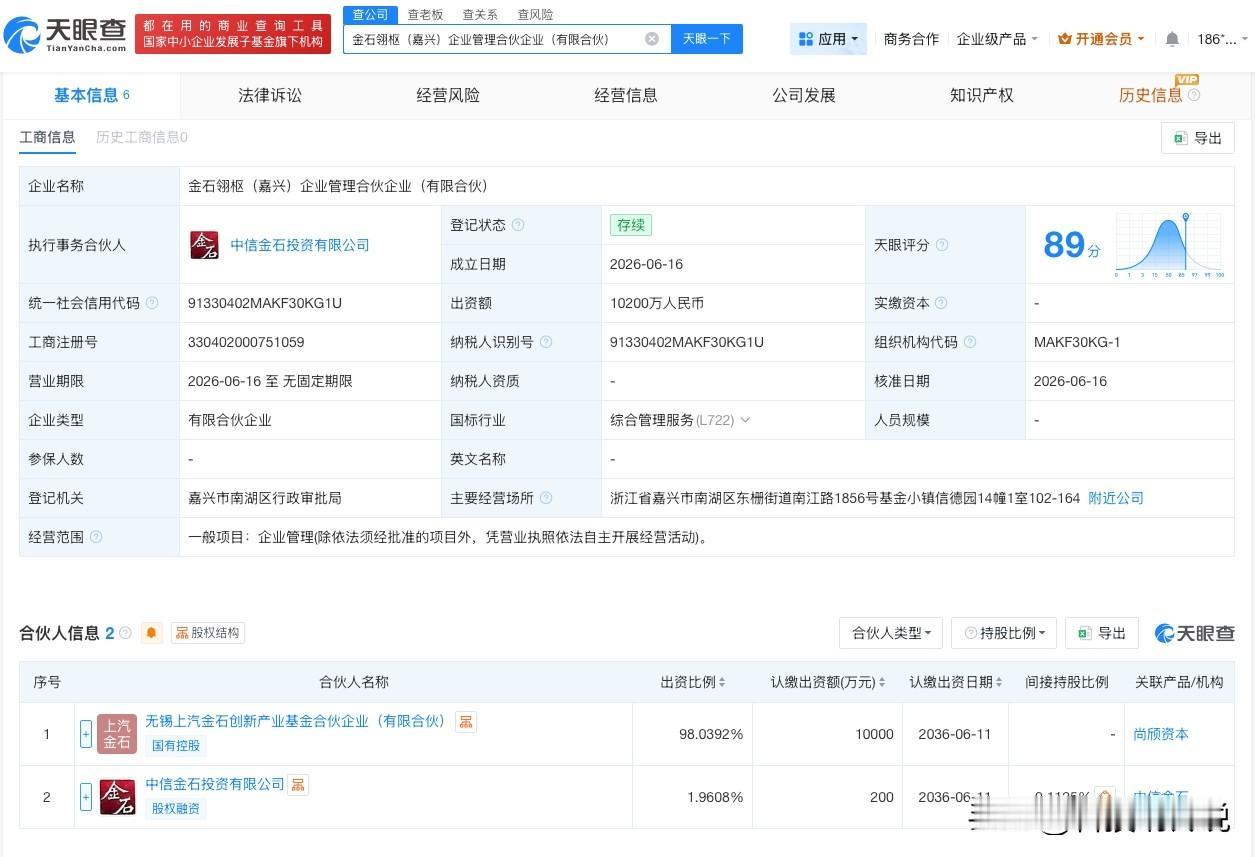The image size is (1255, 857).
Task: Click the crown icon beside 开通会员
Action: pyautogui.click(x=1064, y=39)
